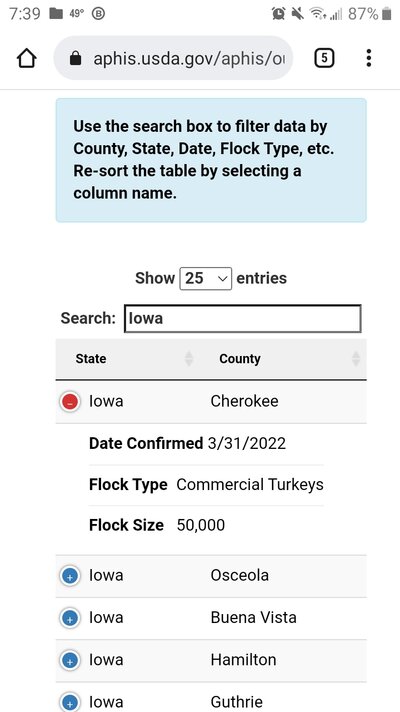
Task: Expand the Buena Vista row details
Action: pos(70,618)
